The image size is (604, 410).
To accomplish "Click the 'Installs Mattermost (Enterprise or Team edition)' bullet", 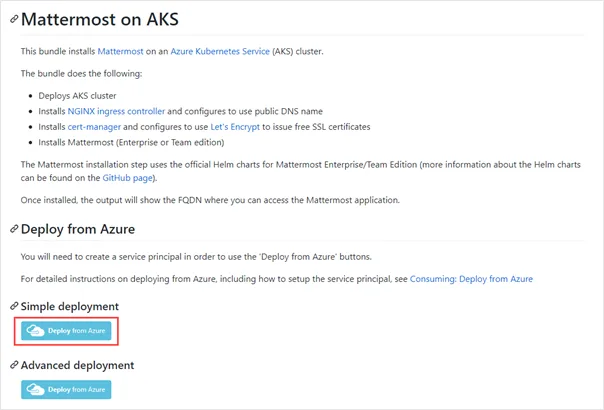I will click(131, 143).
